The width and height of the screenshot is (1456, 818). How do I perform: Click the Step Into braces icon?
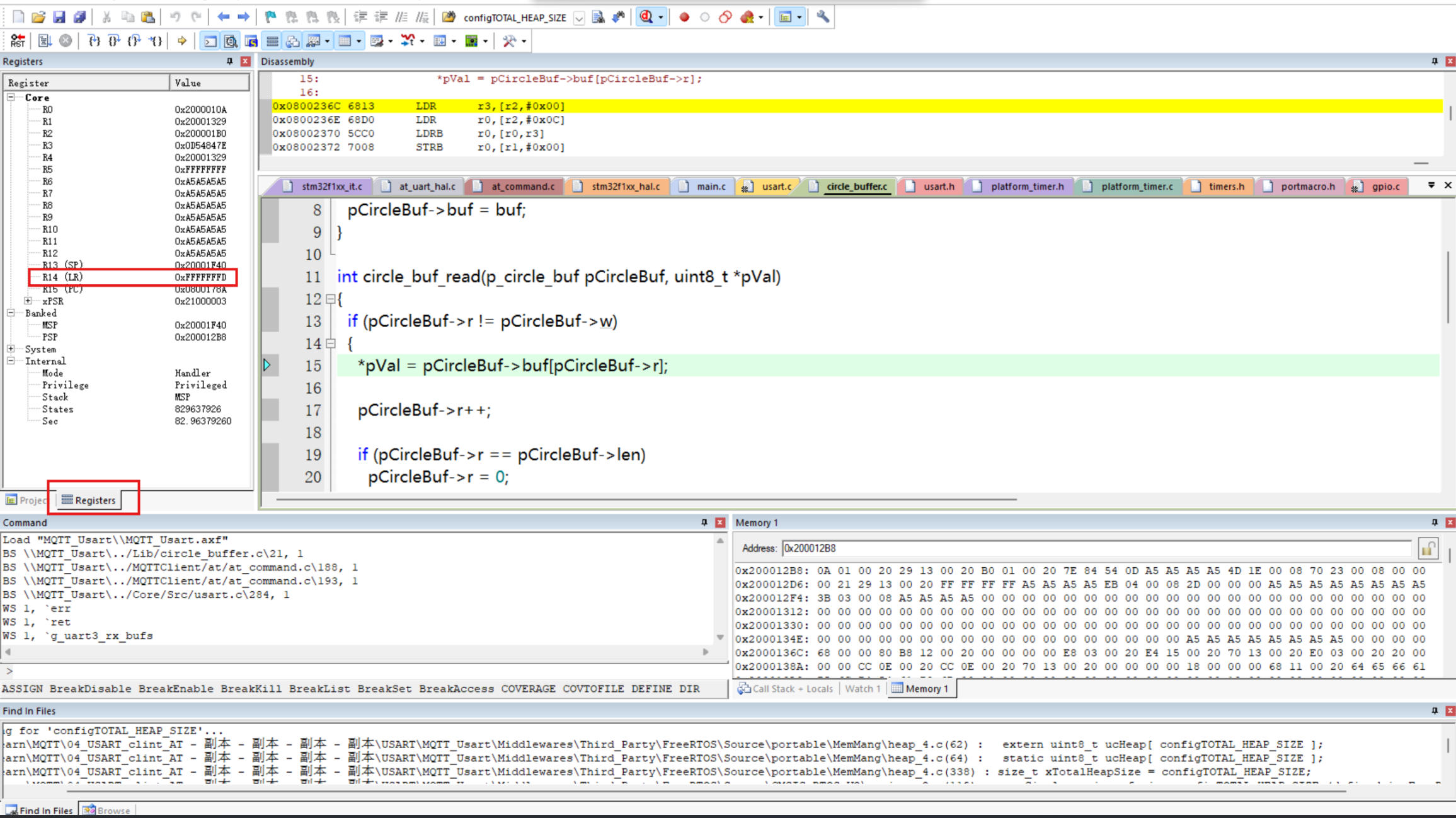coord(94,41)
